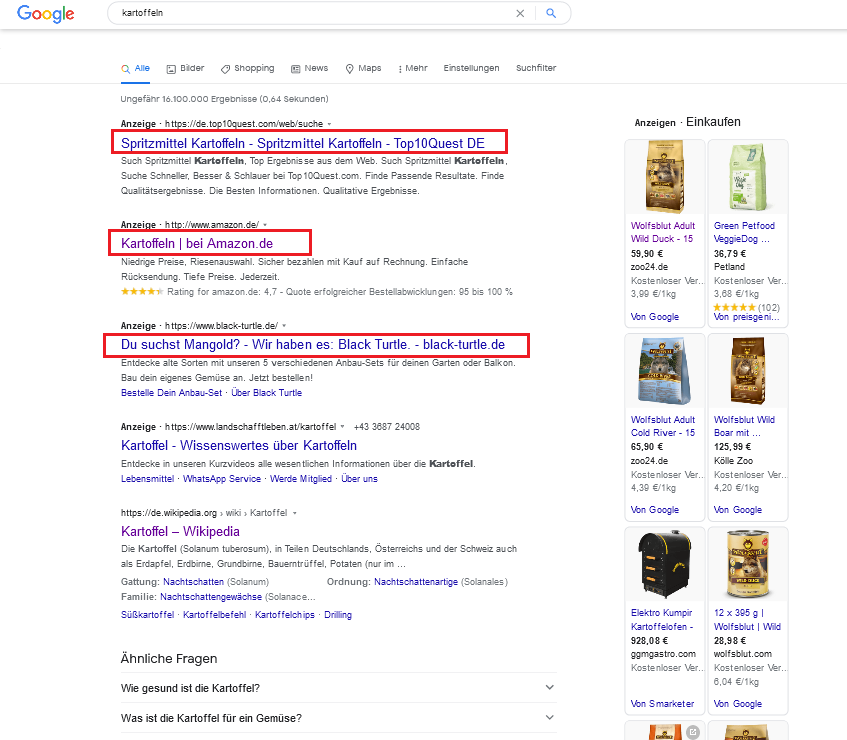Click Wolfsblut Wild Boar product image
Image resolution: width=847 pixels, height=740 pixels.
click(748, 371)
